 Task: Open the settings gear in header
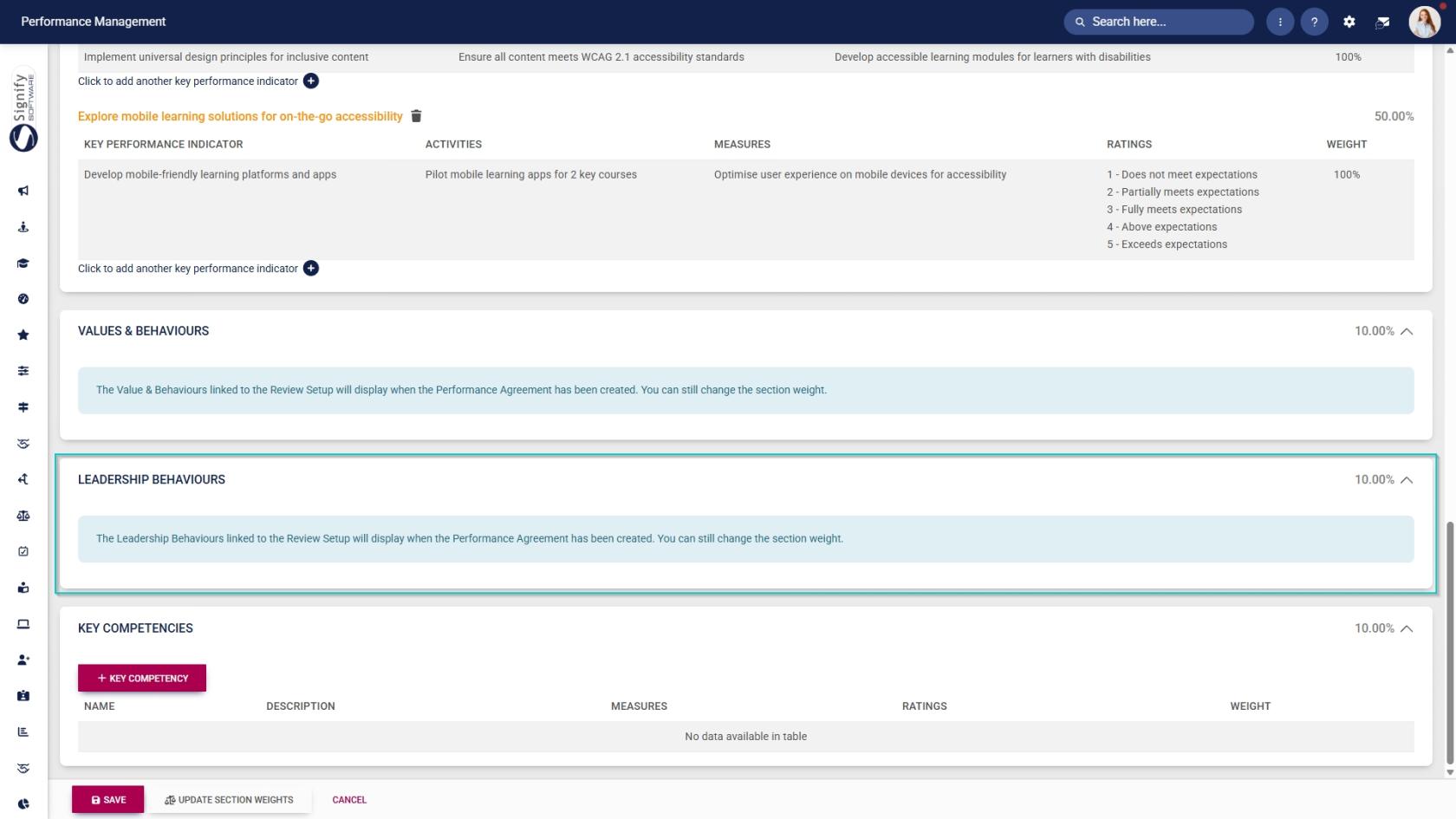[1349, 22]
